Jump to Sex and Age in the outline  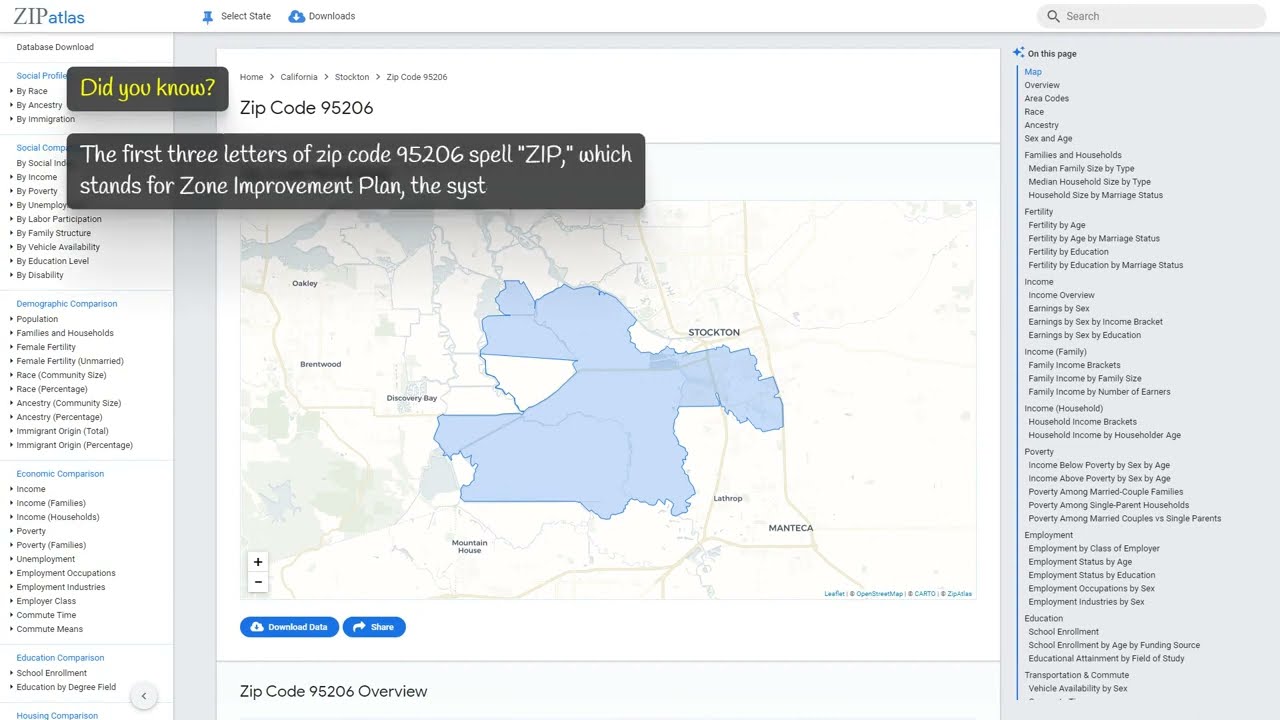(x=1048, y=138)
